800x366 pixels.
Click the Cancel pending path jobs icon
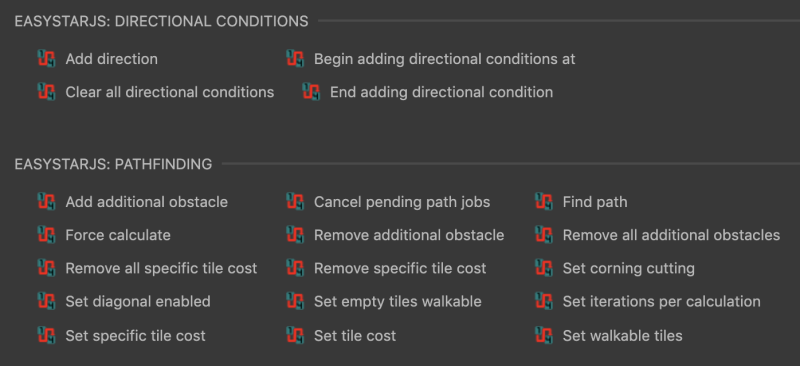click(295, 202)
